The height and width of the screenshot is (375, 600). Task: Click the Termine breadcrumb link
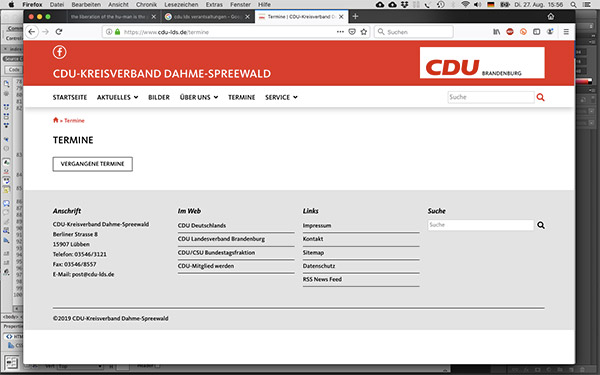tap(74, 121)
